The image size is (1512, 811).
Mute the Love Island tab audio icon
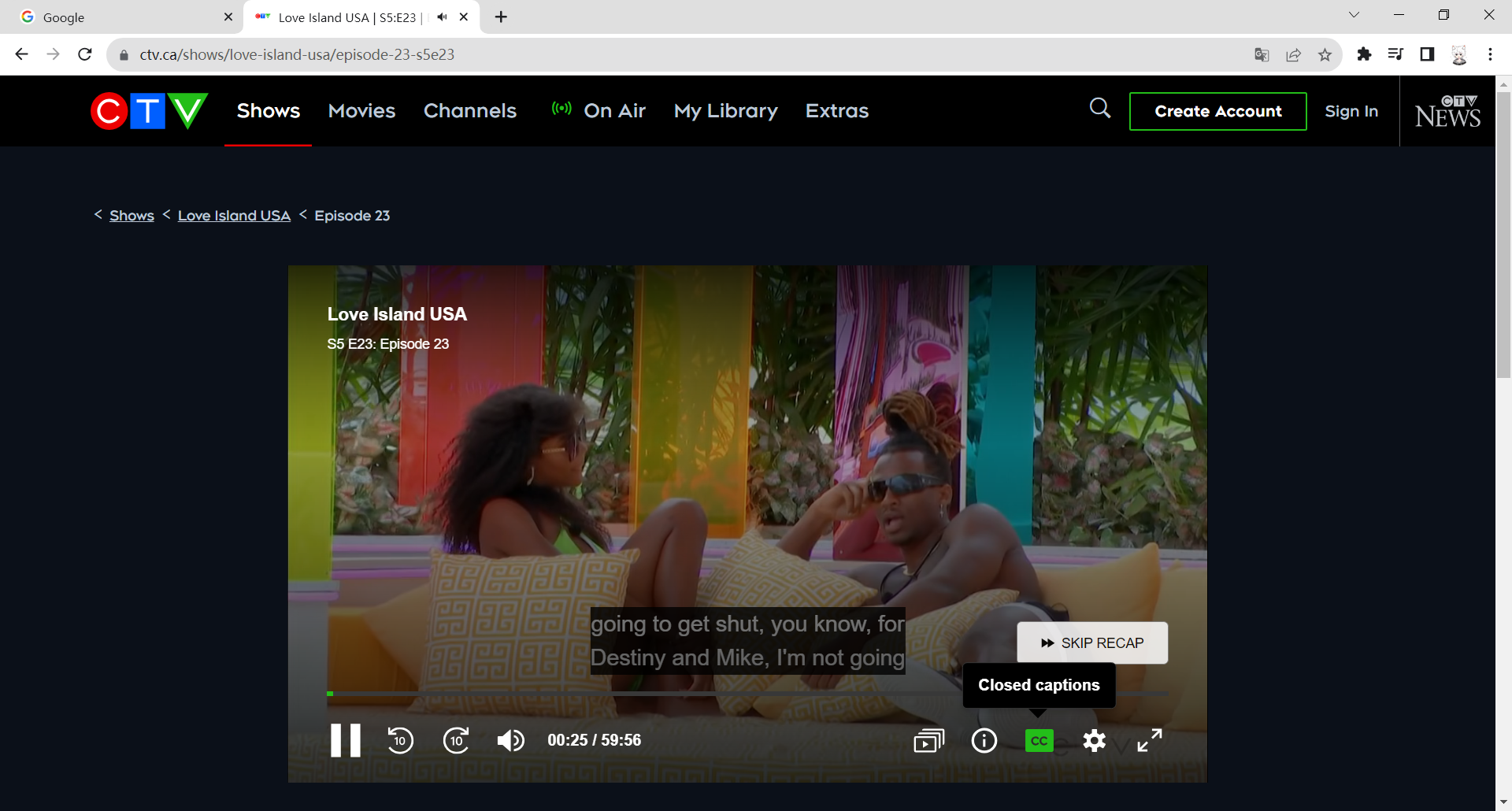pos(443,17)
